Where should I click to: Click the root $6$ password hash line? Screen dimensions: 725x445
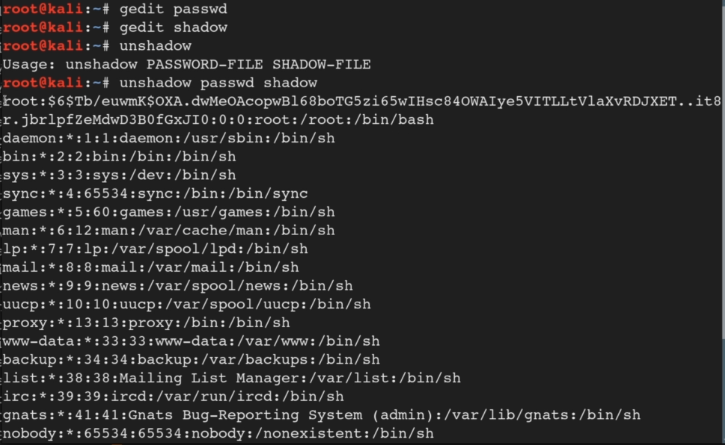click(x=362, y=101)
